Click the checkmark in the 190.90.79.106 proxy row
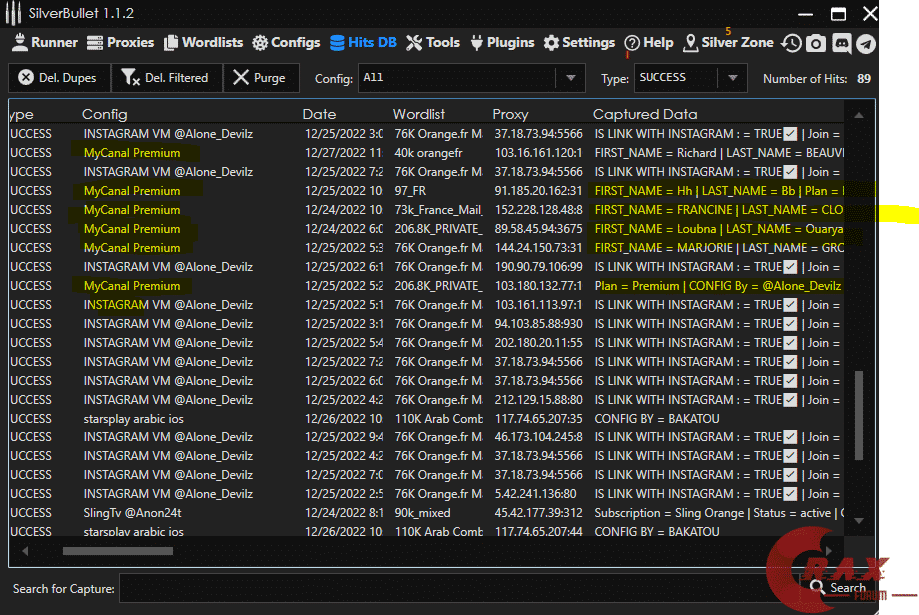919x615 pixels. pos(790,267)
